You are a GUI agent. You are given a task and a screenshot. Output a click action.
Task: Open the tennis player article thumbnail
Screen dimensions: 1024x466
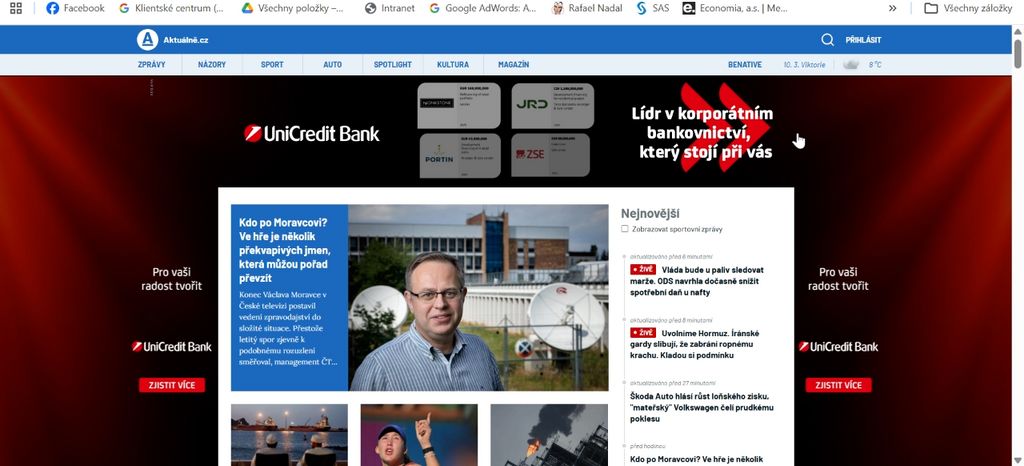[x=419, y=435]
